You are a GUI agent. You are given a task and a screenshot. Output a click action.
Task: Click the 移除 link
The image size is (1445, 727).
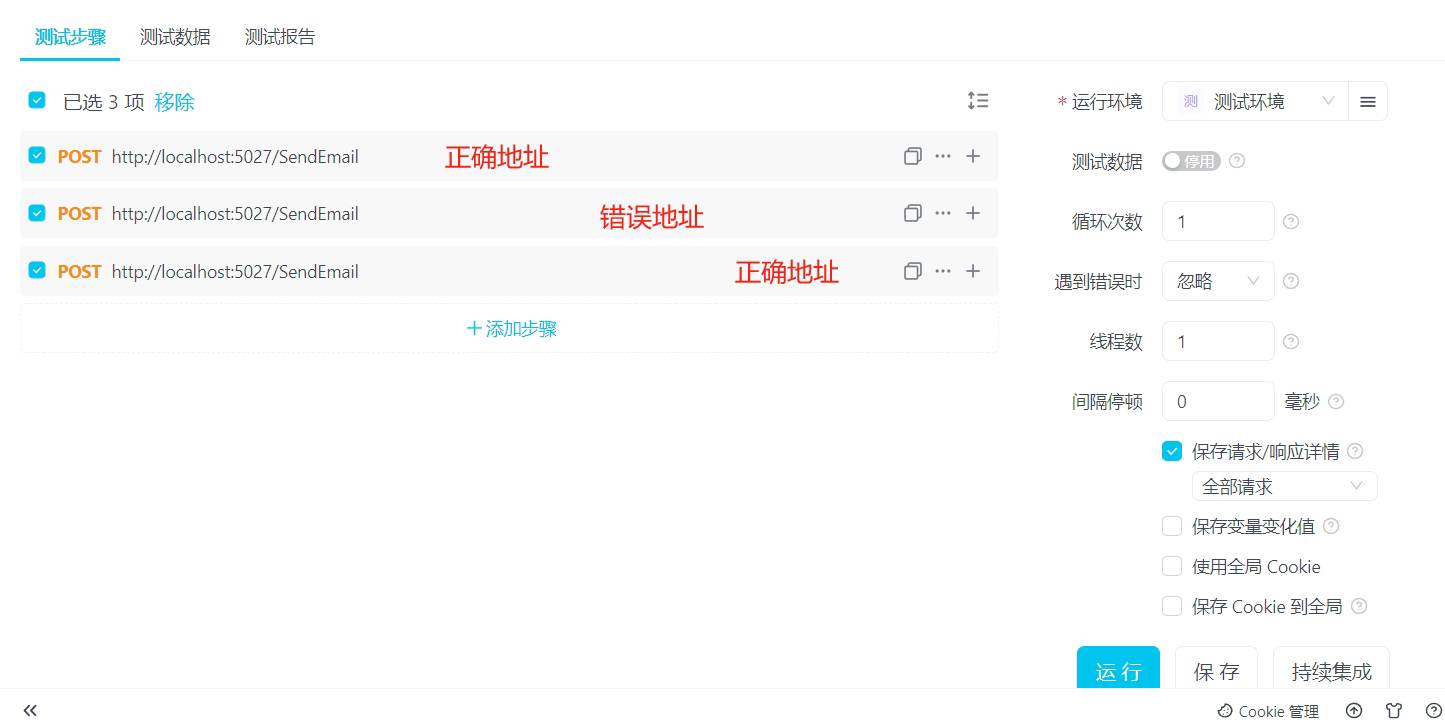click(174, 101)
